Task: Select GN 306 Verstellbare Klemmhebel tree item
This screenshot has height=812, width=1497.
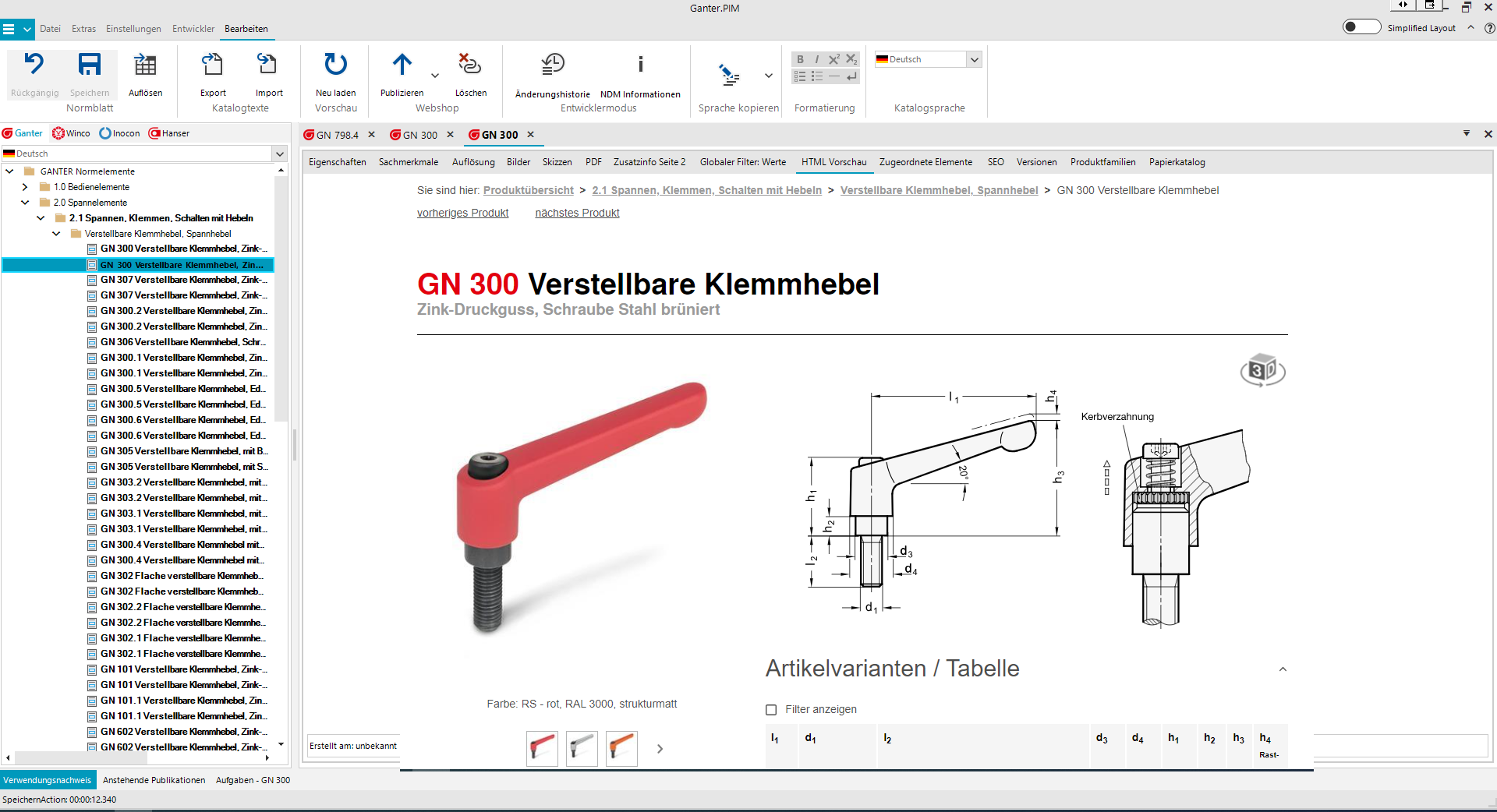Action: [183, 342]
